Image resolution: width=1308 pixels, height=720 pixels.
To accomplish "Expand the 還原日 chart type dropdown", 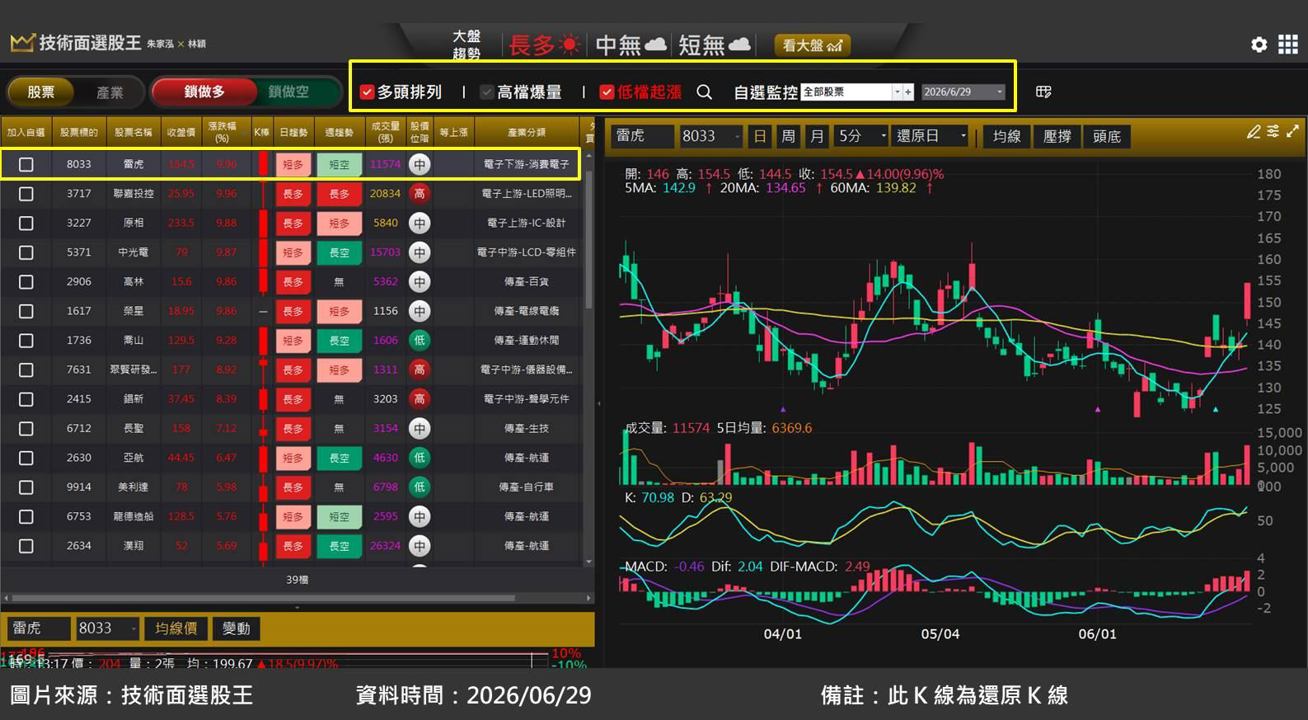I will (931, 136).
